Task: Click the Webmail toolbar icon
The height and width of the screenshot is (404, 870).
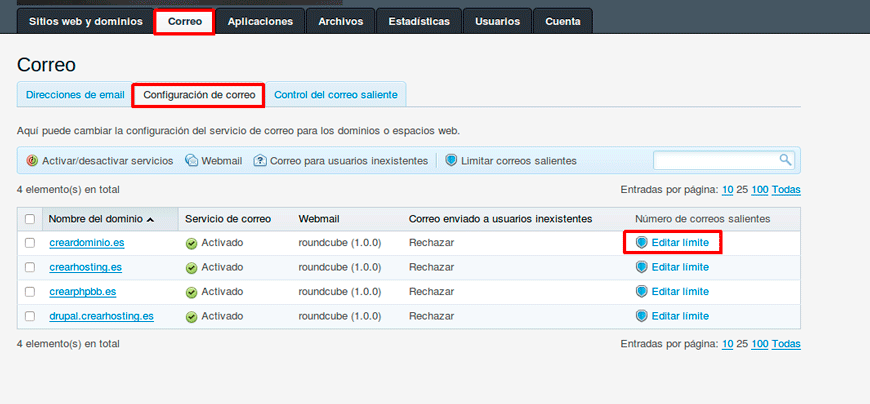Action: point(191,161)
